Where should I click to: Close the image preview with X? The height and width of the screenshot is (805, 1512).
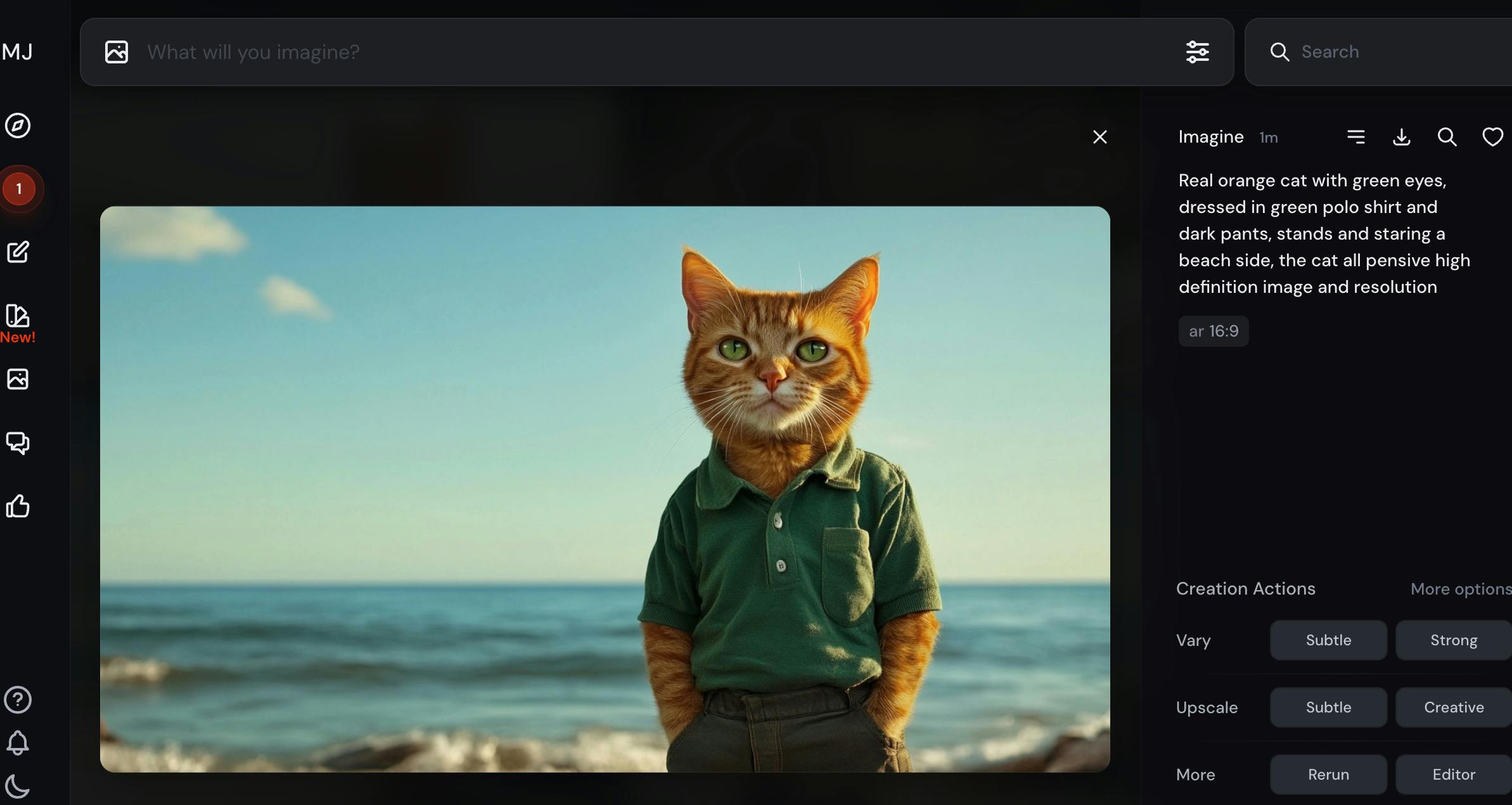click(x=1099, y=137)
